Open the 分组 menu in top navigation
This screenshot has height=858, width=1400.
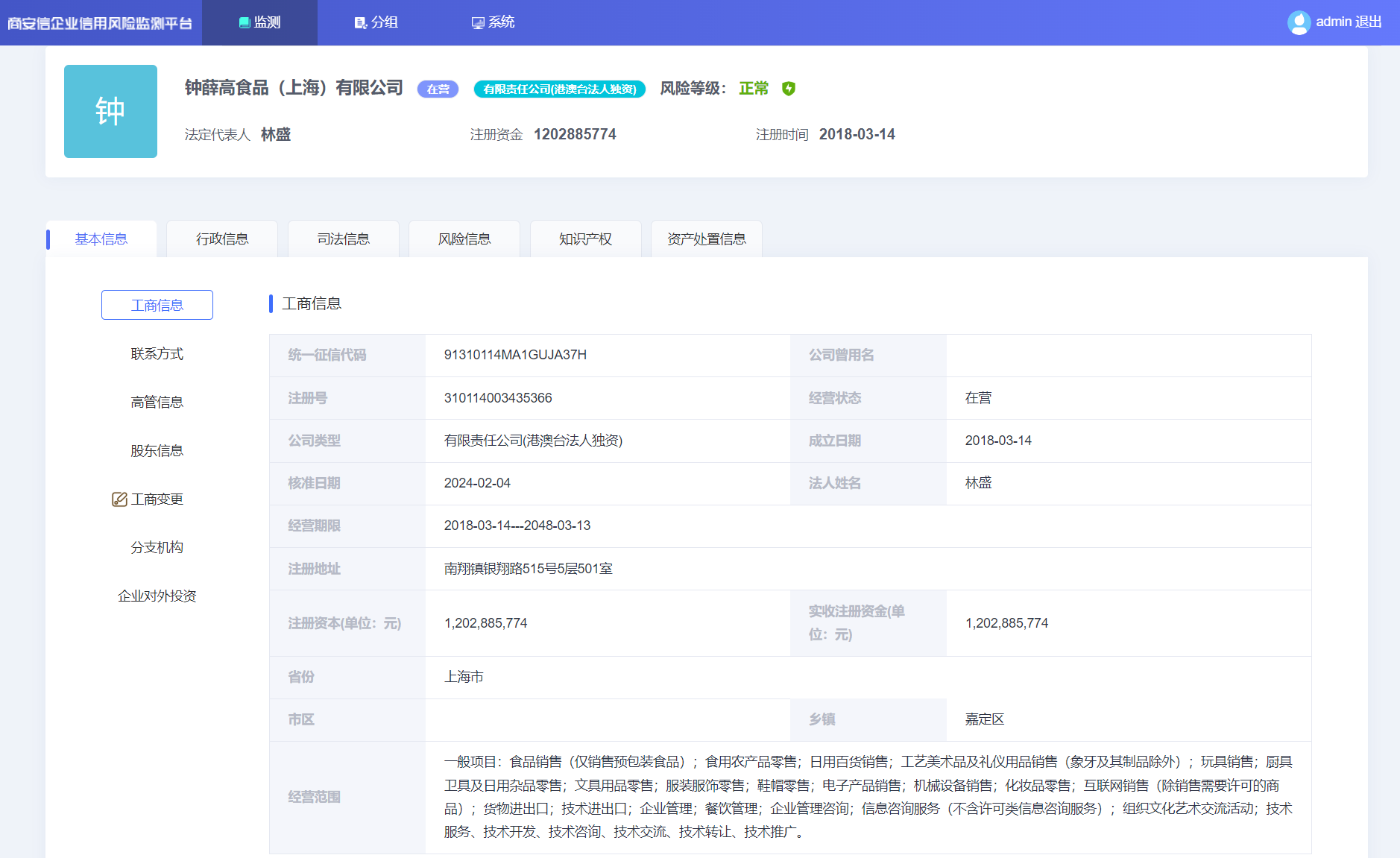(x=376, y=22)
